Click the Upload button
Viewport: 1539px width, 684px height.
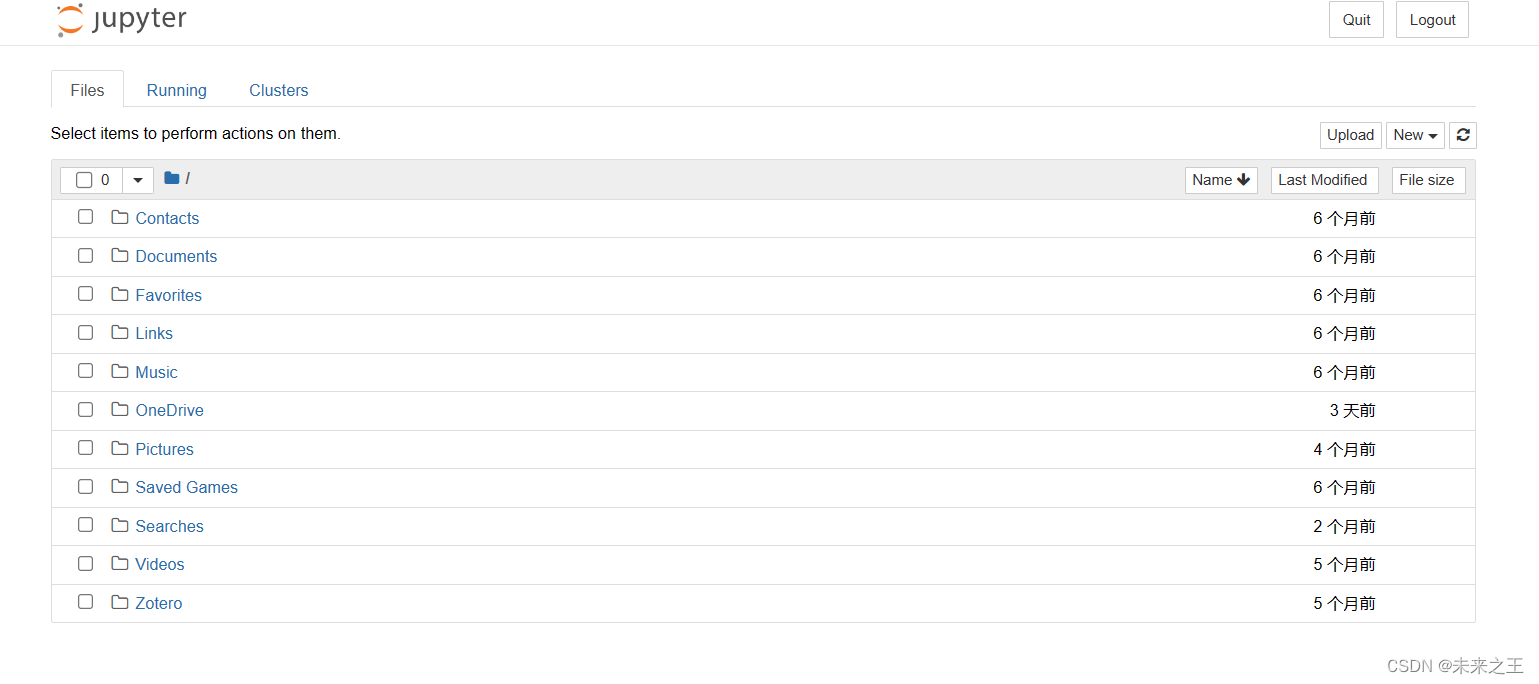pyautogui.click(x=1350, y=134)
